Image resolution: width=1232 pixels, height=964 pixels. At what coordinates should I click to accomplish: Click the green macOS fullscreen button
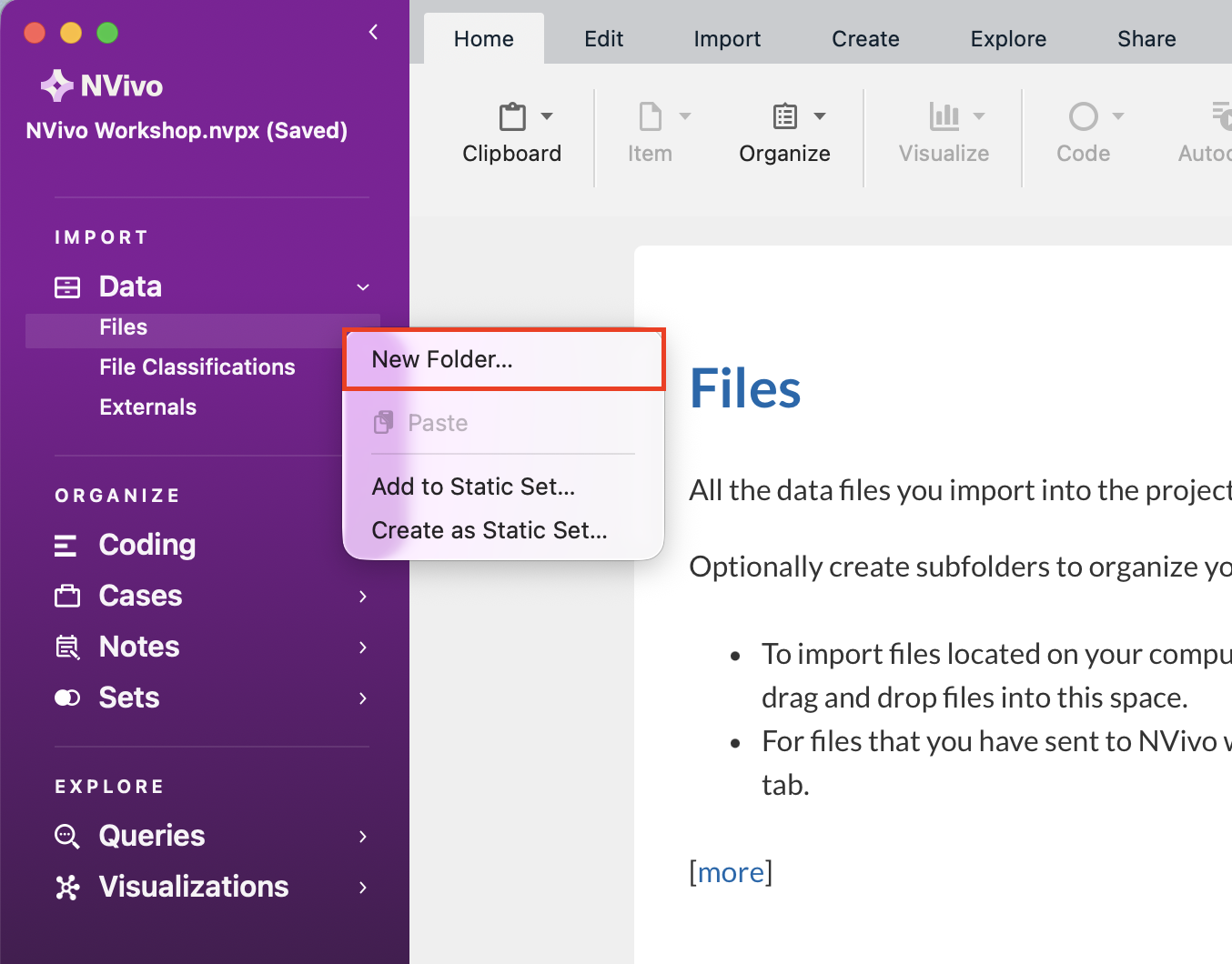pyautogui.click(x=107, y=33)
